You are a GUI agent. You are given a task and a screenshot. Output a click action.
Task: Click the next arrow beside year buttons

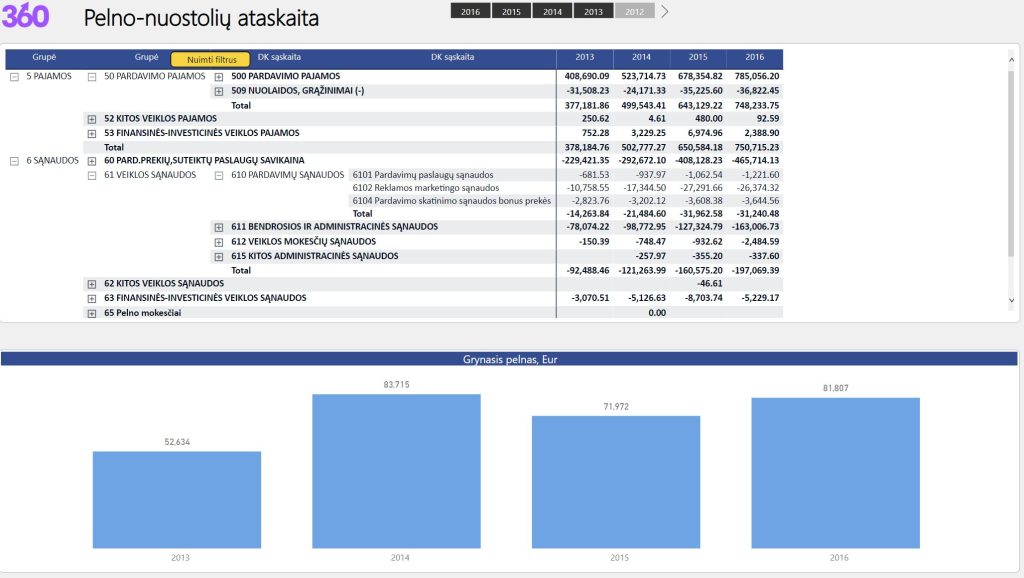click(665, 11)
